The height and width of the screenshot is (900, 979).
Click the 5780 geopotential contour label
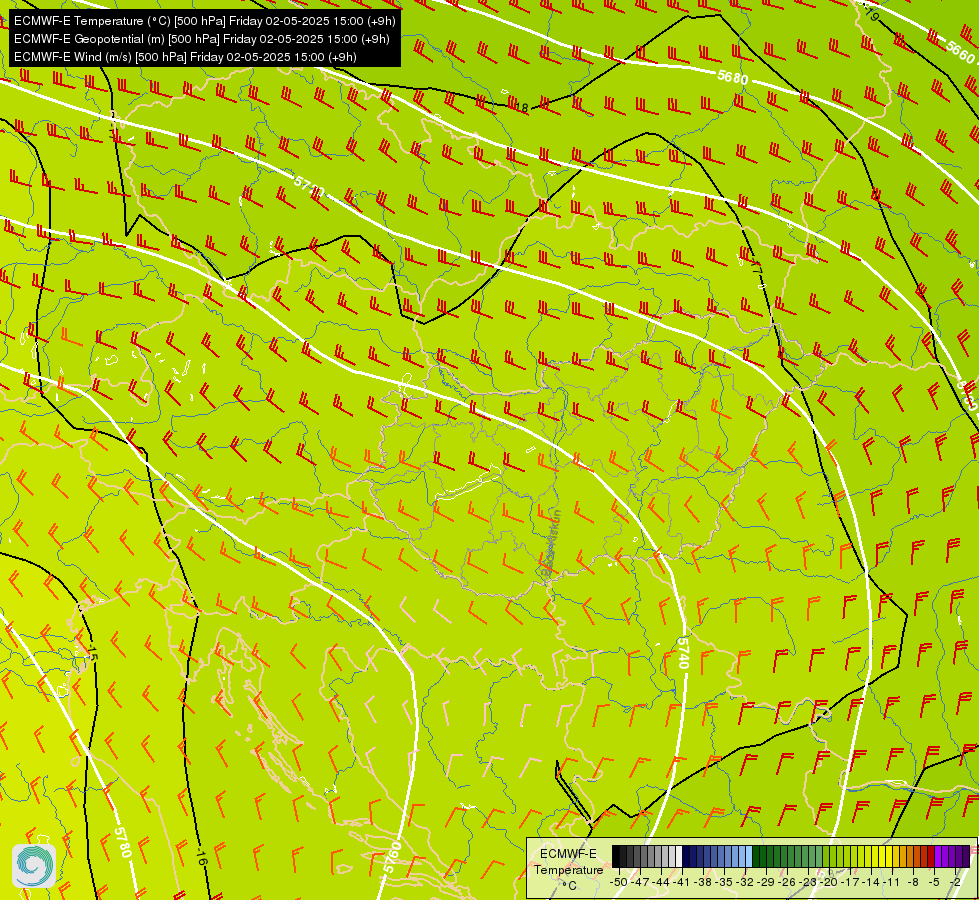coord(123,843)
